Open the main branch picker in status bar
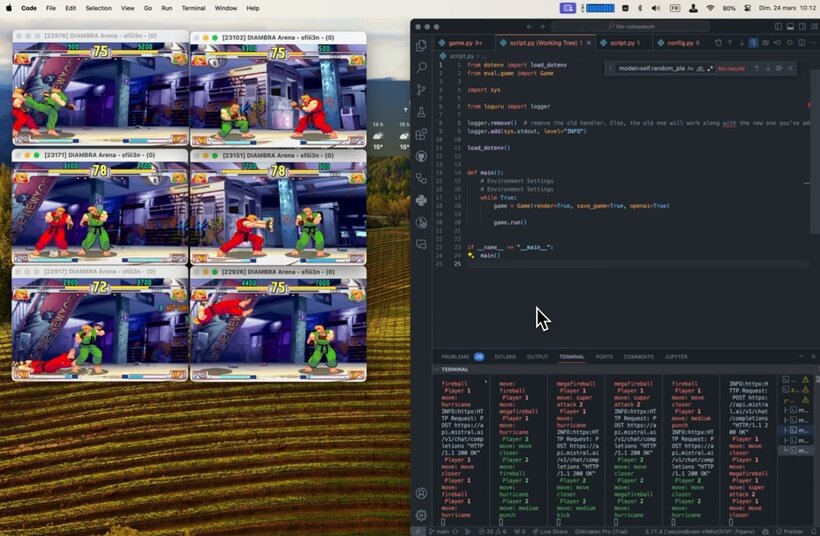This screenshot has height=536, width=820. 439,531
